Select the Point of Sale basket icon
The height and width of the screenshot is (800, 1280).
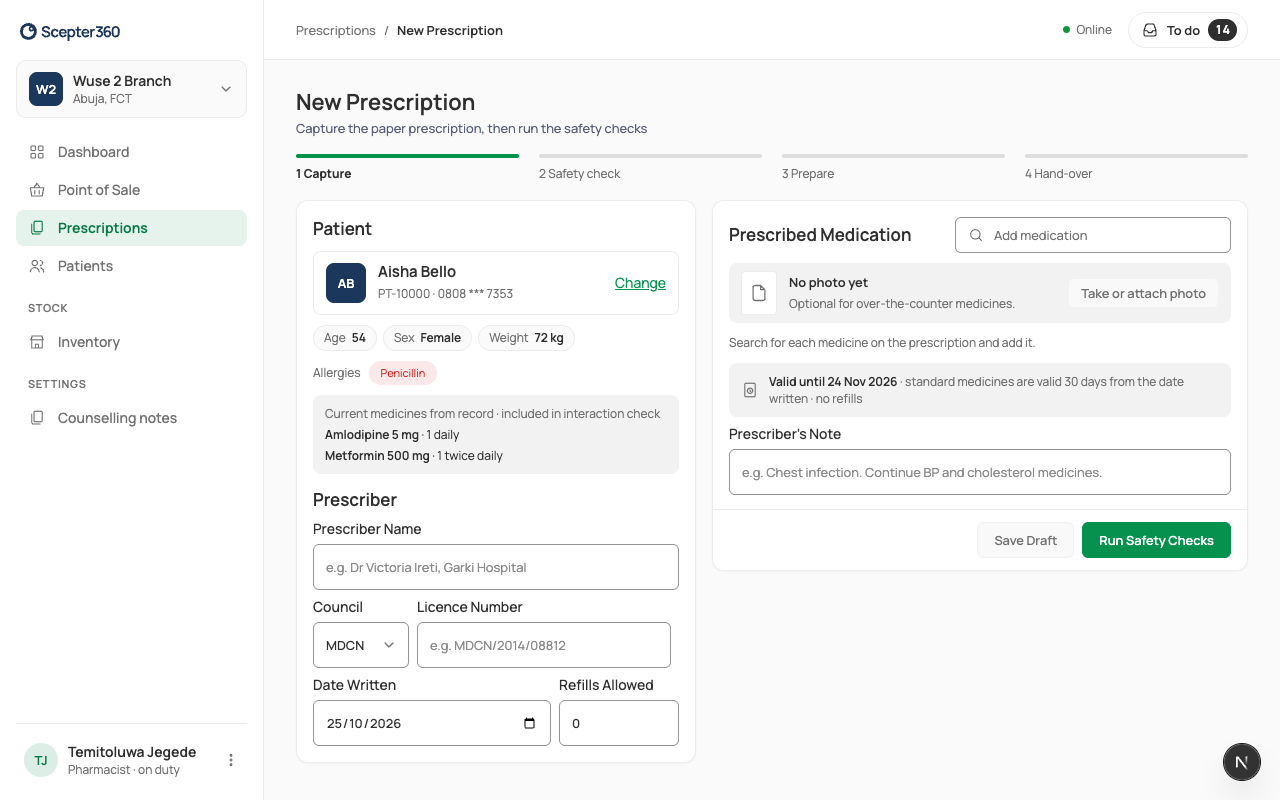37,190
